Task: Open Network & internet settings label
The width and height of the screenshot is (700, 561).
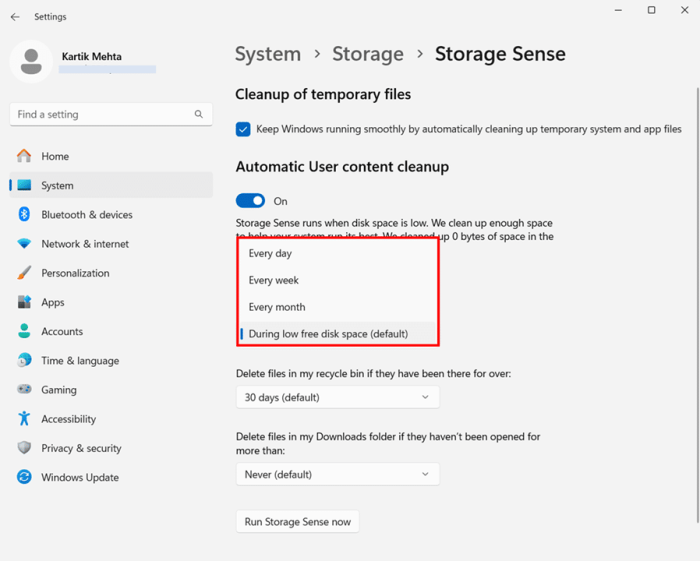Action: [85, 244]
